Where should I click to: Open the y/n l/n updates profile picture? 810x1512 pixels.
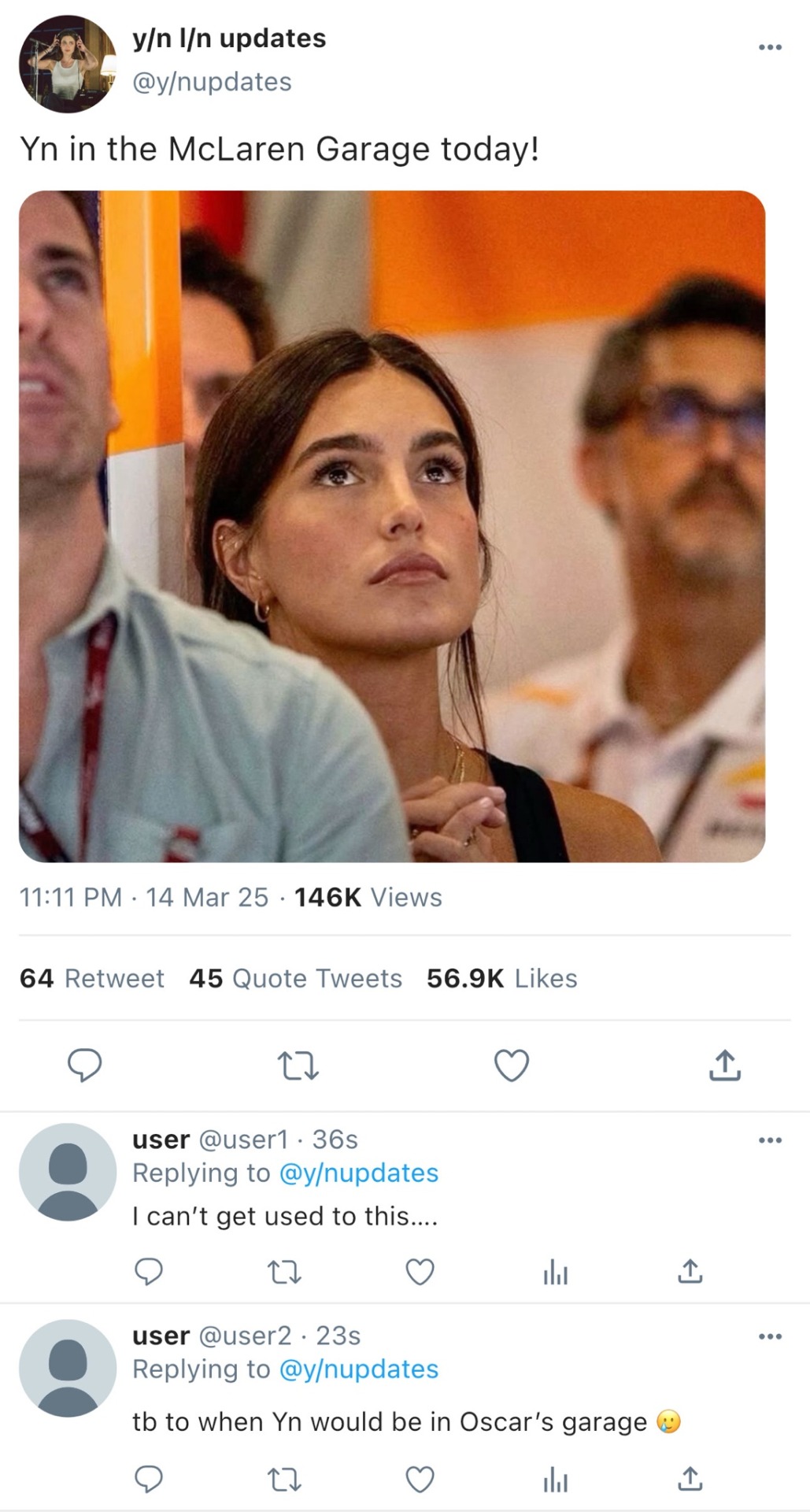coord(68,64)
